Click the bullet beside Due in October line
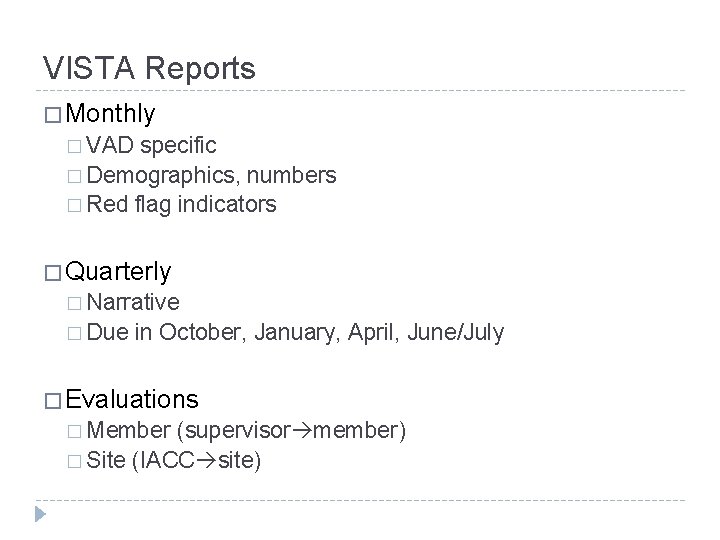 pyautogui.click(x=74, y=333)
